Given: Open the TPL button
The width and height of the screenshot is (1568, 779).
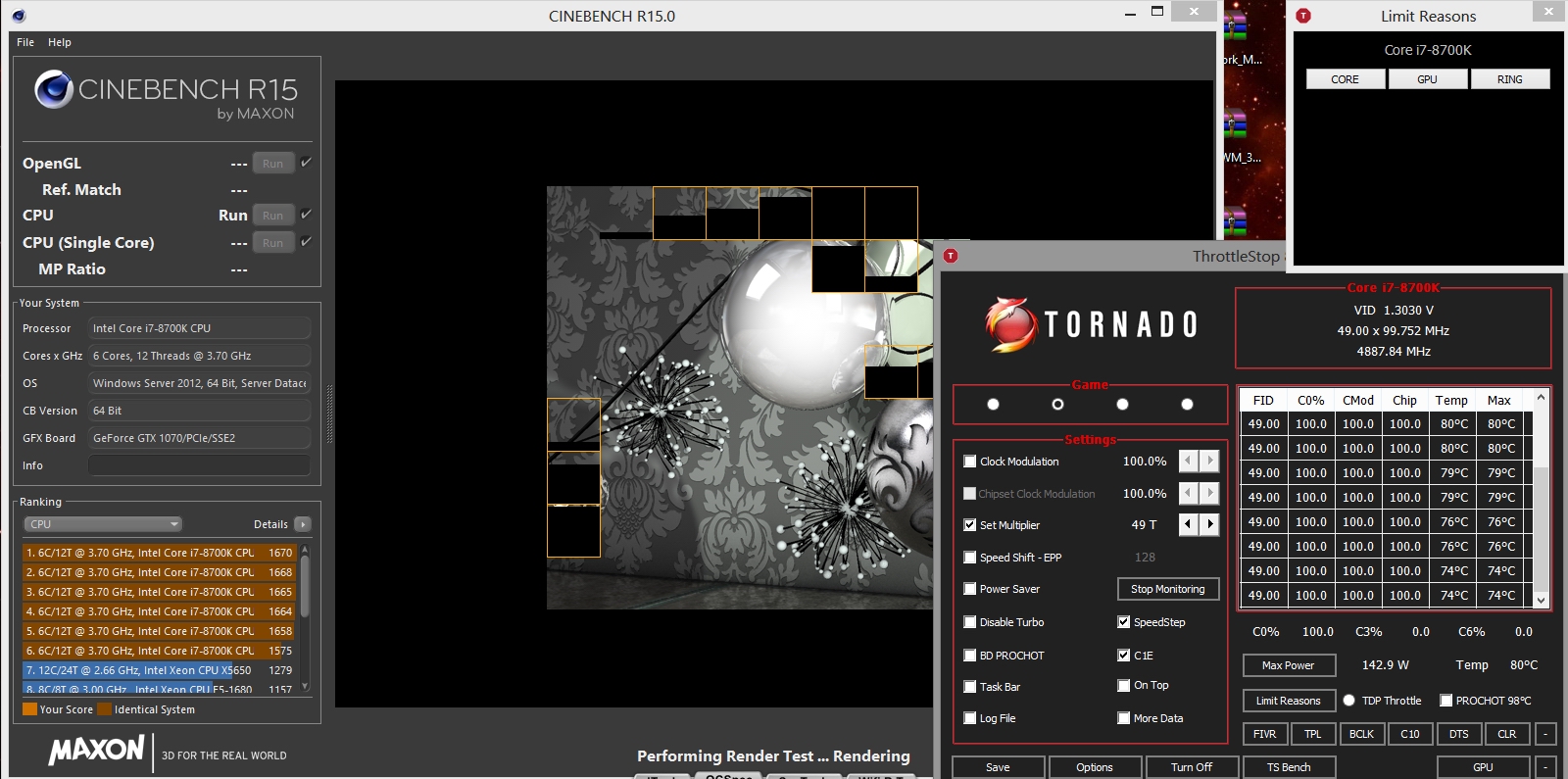Looking at the screenshot, I should [1313, 734].
